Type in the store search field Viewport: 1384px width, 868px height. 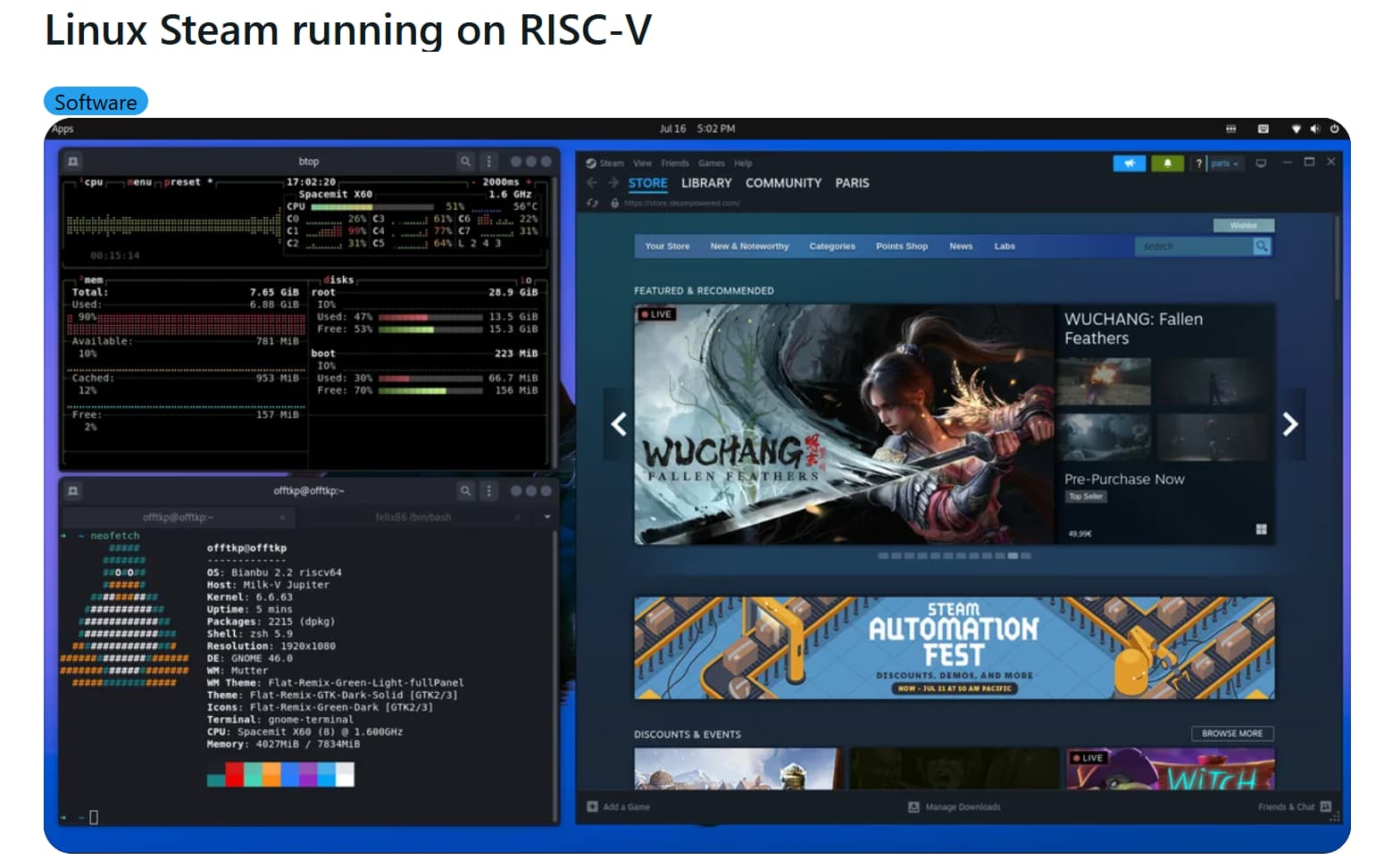click(x=1192, y=246)
